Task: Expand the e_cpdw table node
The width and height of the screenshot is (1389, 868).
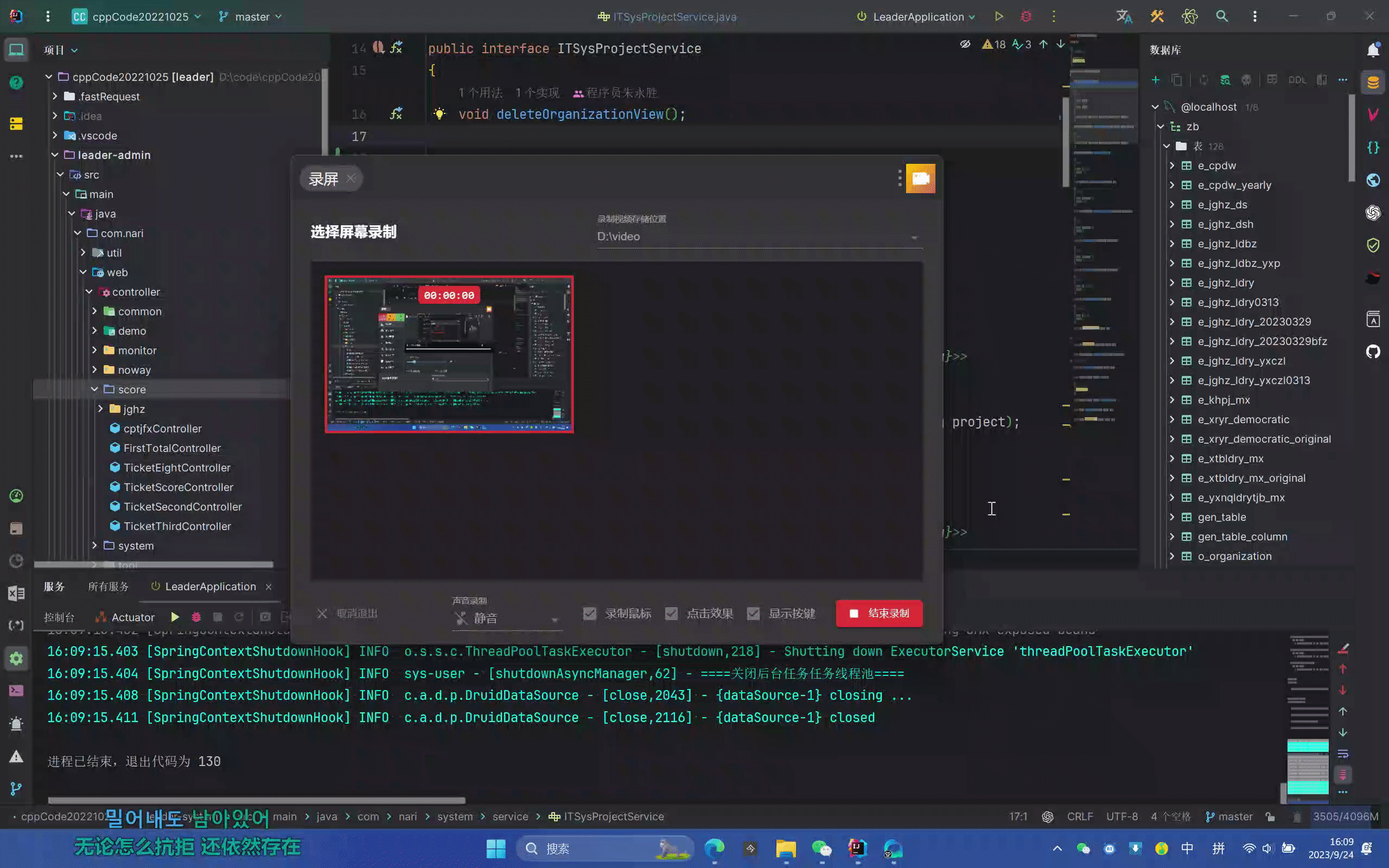Action: pos(1172,165)
